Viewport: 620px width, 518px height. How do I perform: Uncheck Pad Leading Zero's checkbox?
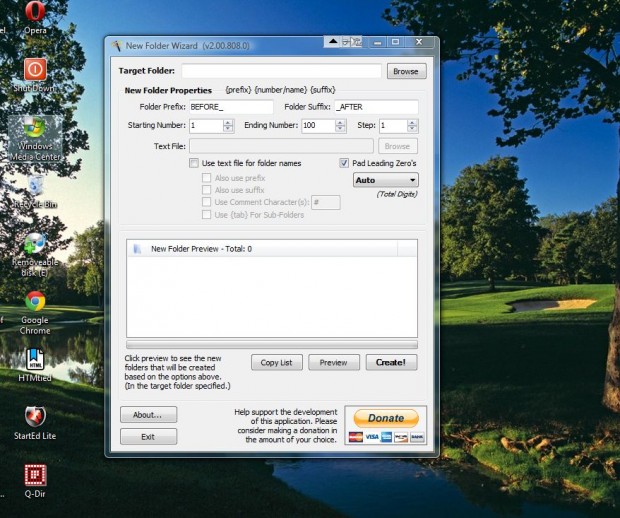[344, 163]
